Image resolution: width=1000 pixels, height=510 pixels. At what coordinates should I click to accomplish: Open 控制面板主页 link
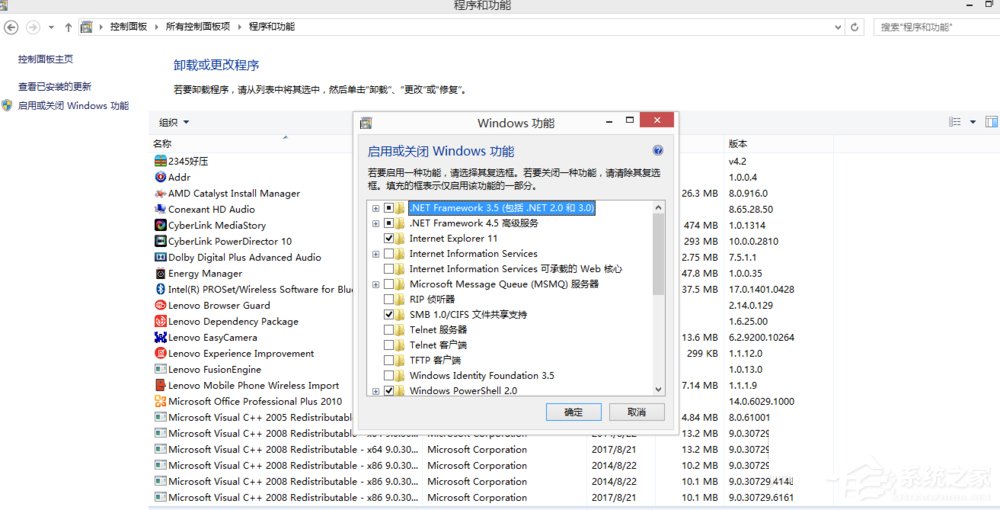pyautogui.click(x=45, y=59)
